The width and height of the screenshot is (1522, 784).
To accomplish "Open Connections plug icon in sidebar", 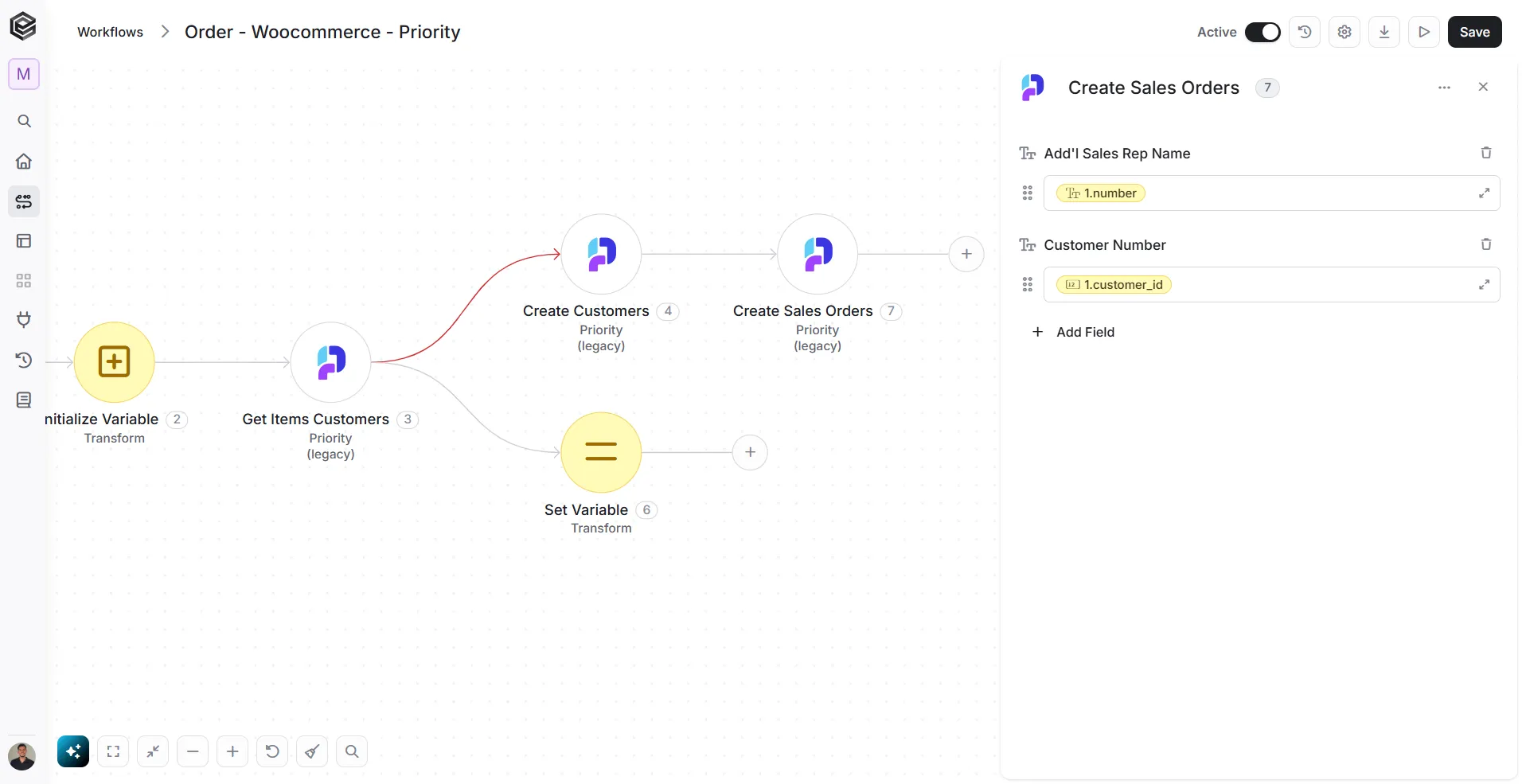I will [24, 320].
